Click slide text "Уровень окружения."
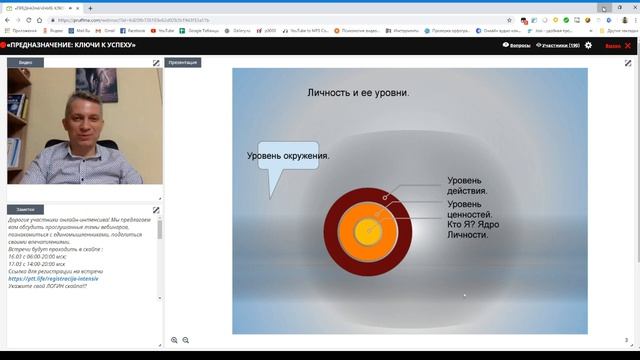 [x=288, y=156]
